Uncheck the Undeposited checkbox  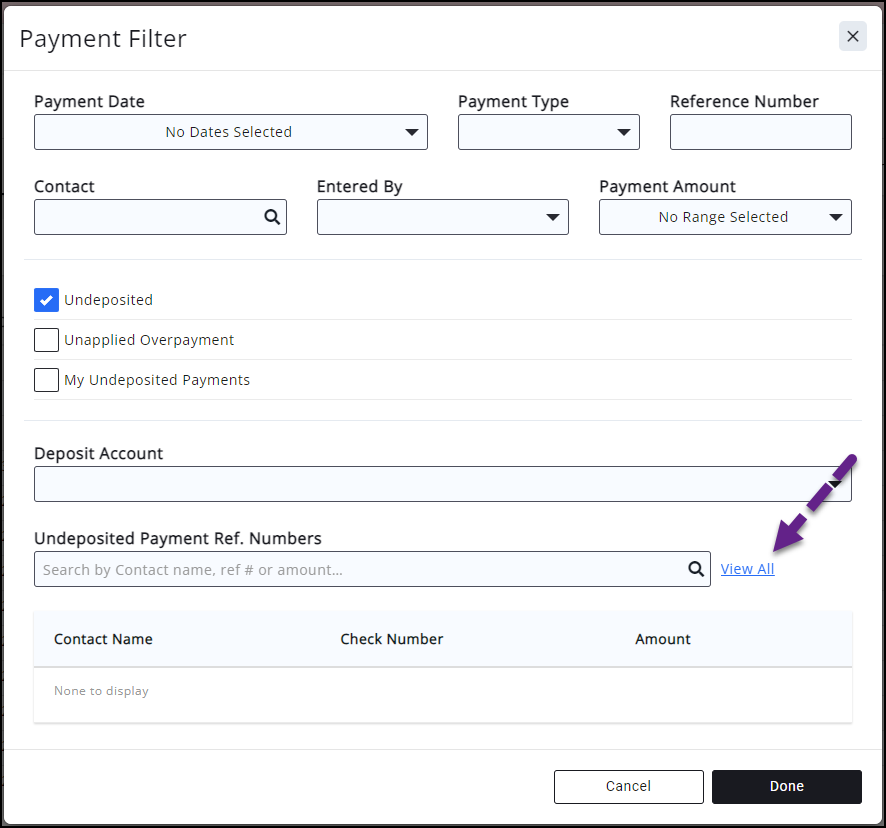coord(46,300)
